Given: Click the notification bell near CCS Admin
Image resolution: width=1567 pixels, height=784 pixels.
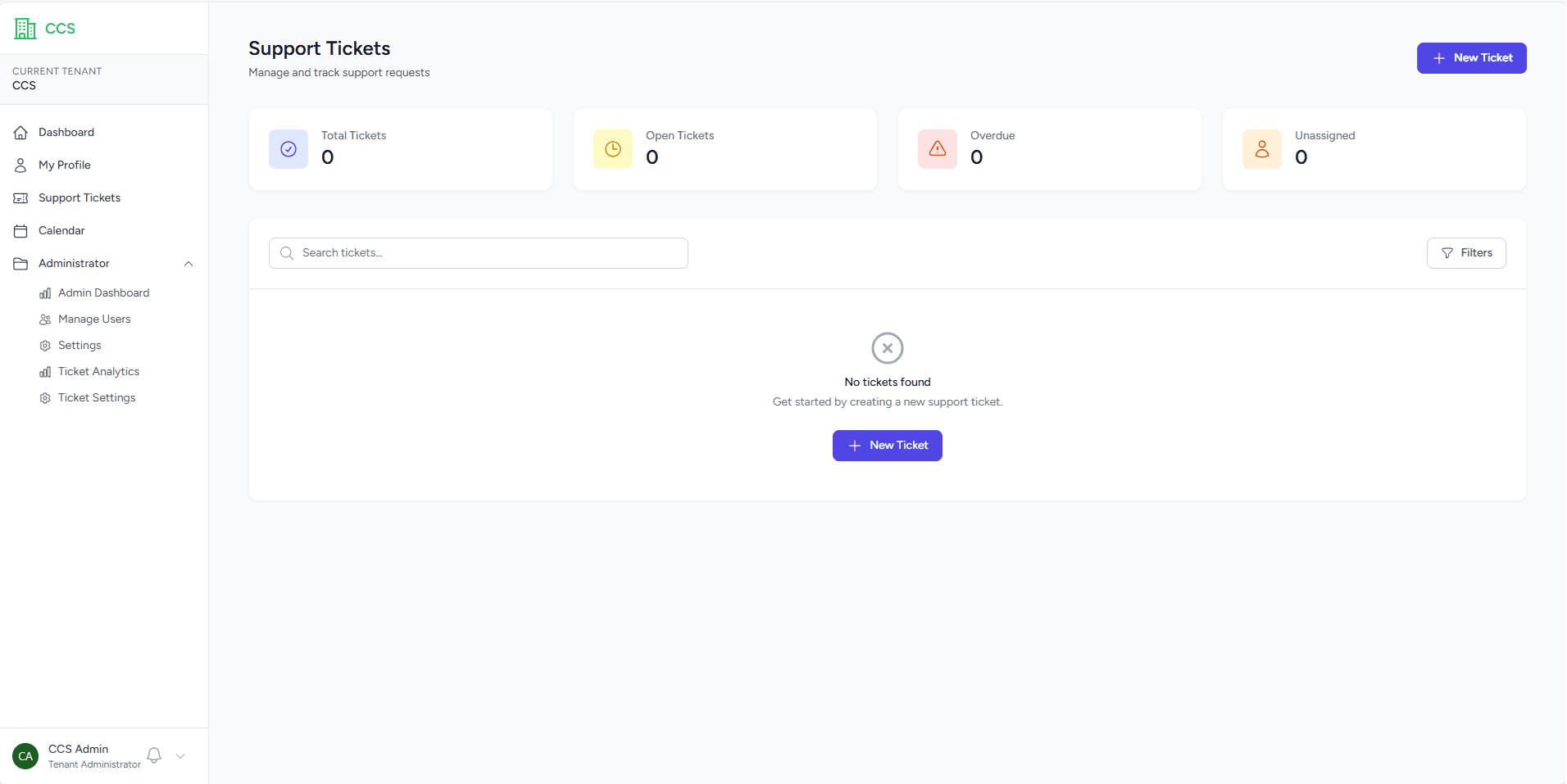Looking at the screenshot, I should tap(154, 755).
